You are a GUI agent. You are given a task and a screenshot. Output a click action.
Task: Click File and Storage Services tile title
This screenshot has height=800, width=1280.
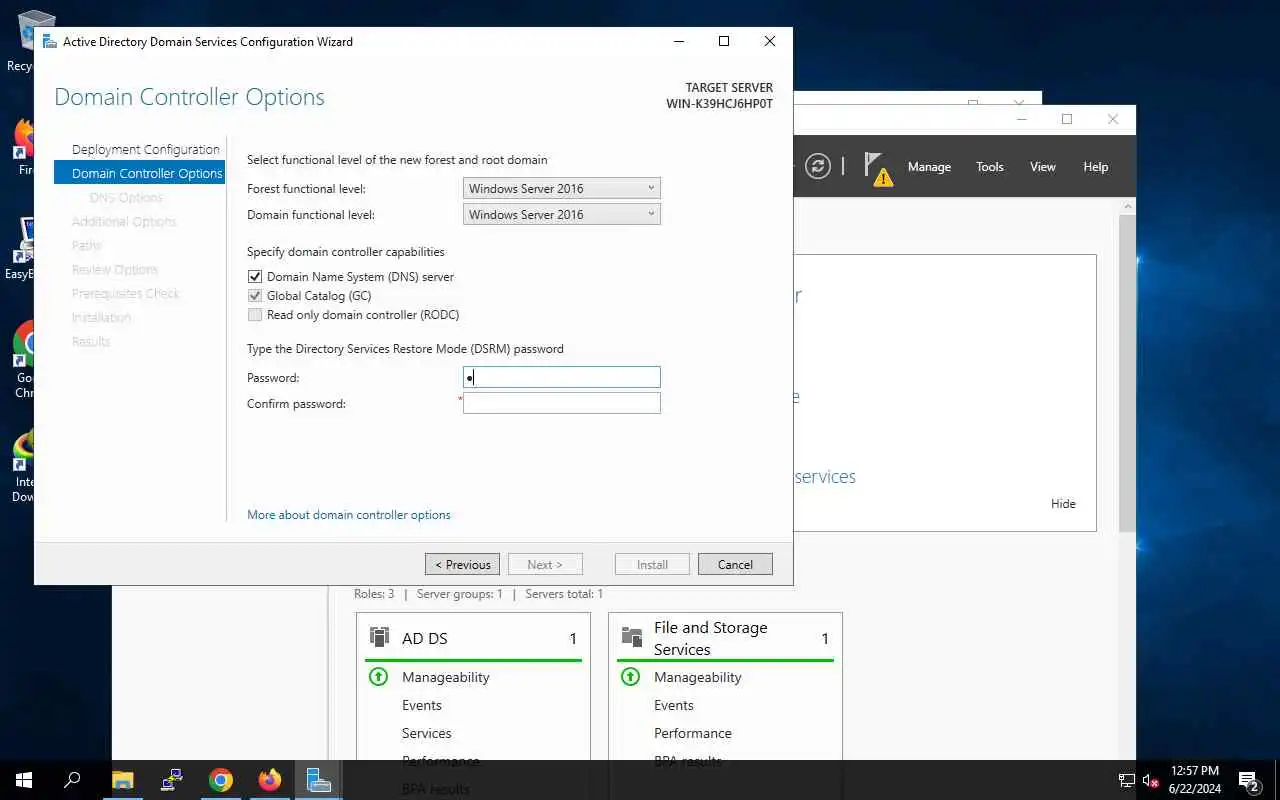[x=710, y=638]
